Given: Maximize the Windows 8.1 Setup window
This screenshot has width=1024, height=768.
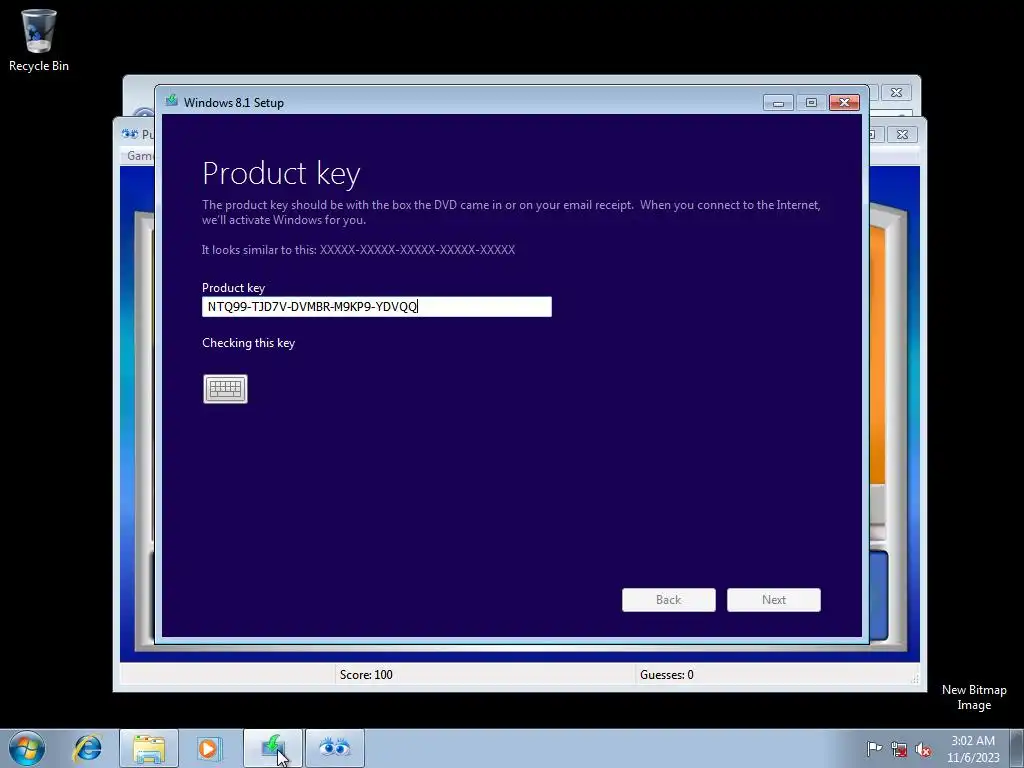Looking at the screenshot, I should click(811, 103).
